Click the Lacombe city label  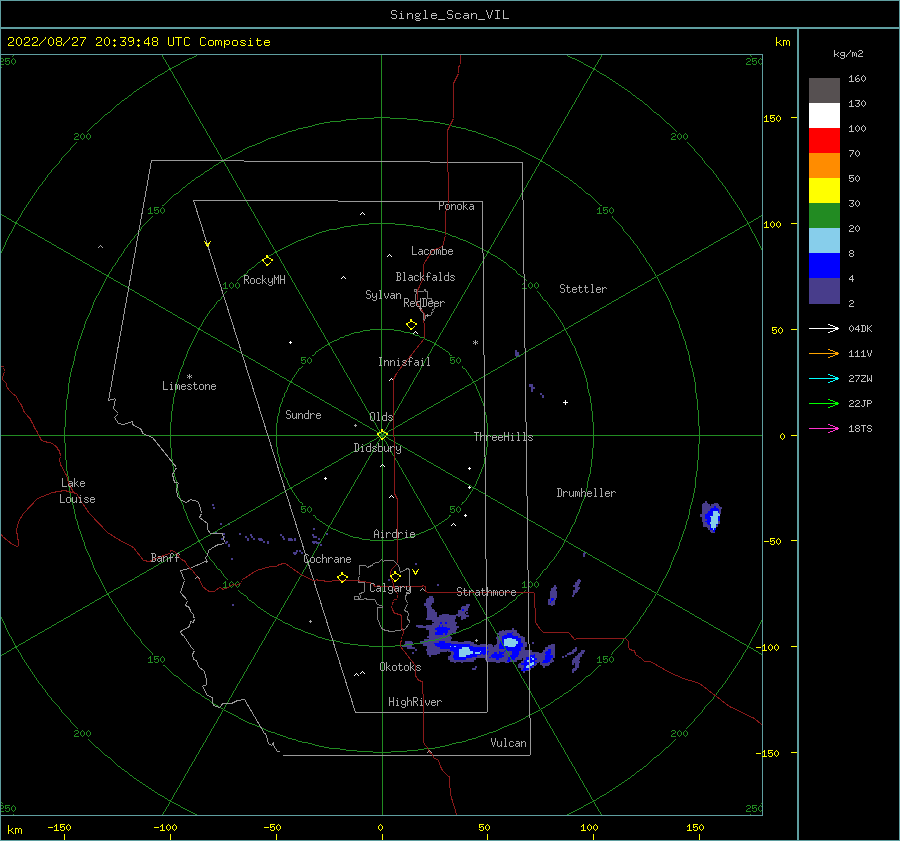(432, 251)
